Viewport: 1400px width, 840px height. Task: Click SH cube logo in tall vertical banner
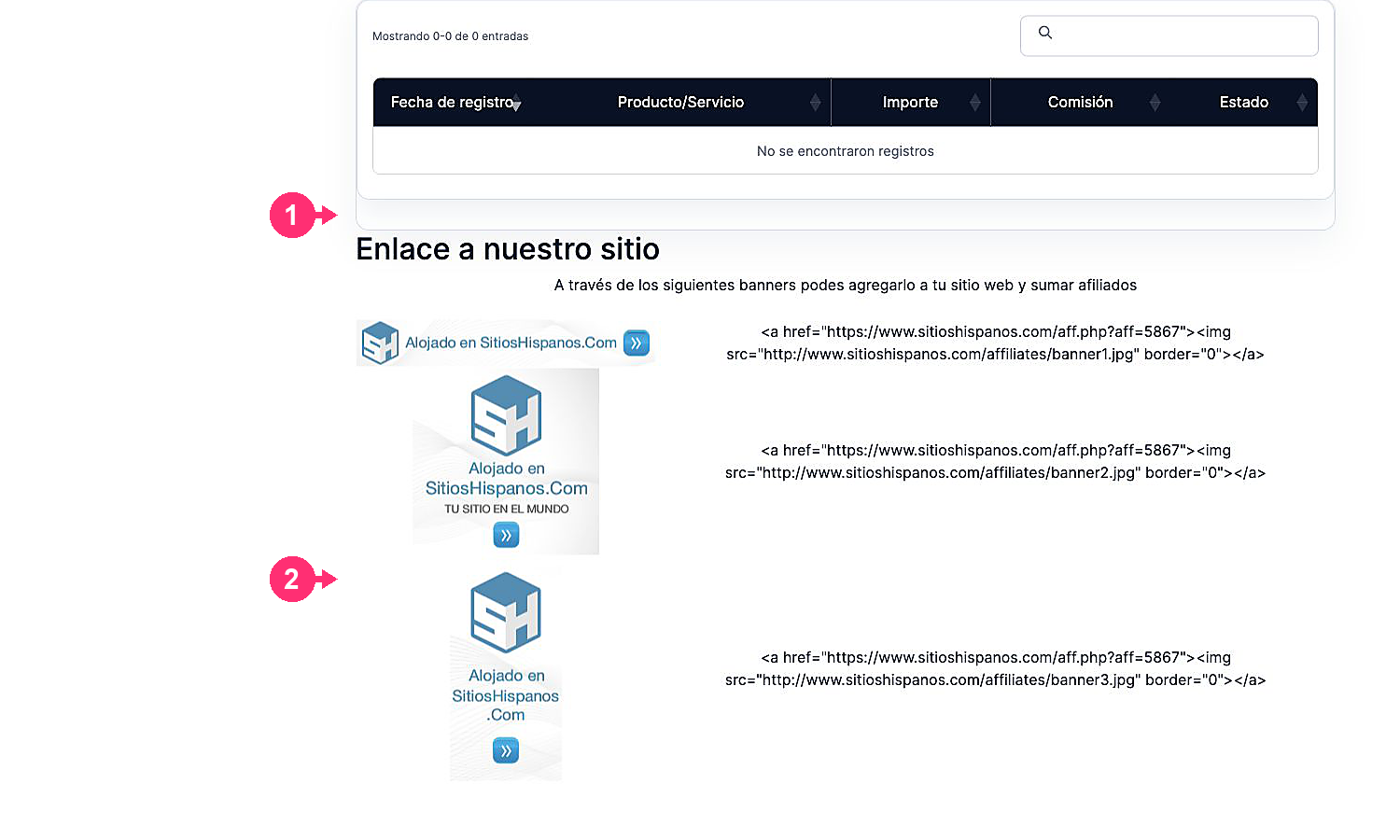pyautogui.click(x=506, y=612)
